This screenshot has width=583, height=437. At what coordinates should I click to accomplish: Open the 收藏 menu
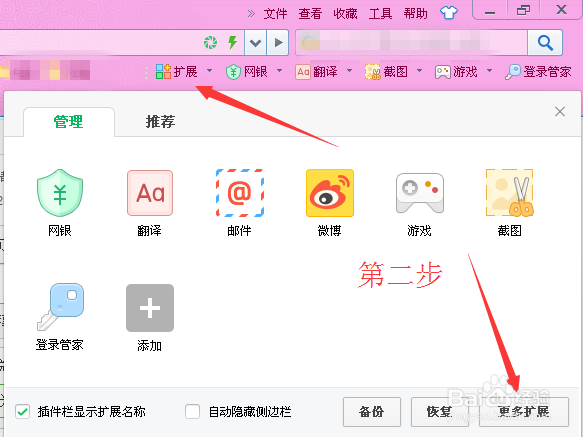click(x=345, y=14)
